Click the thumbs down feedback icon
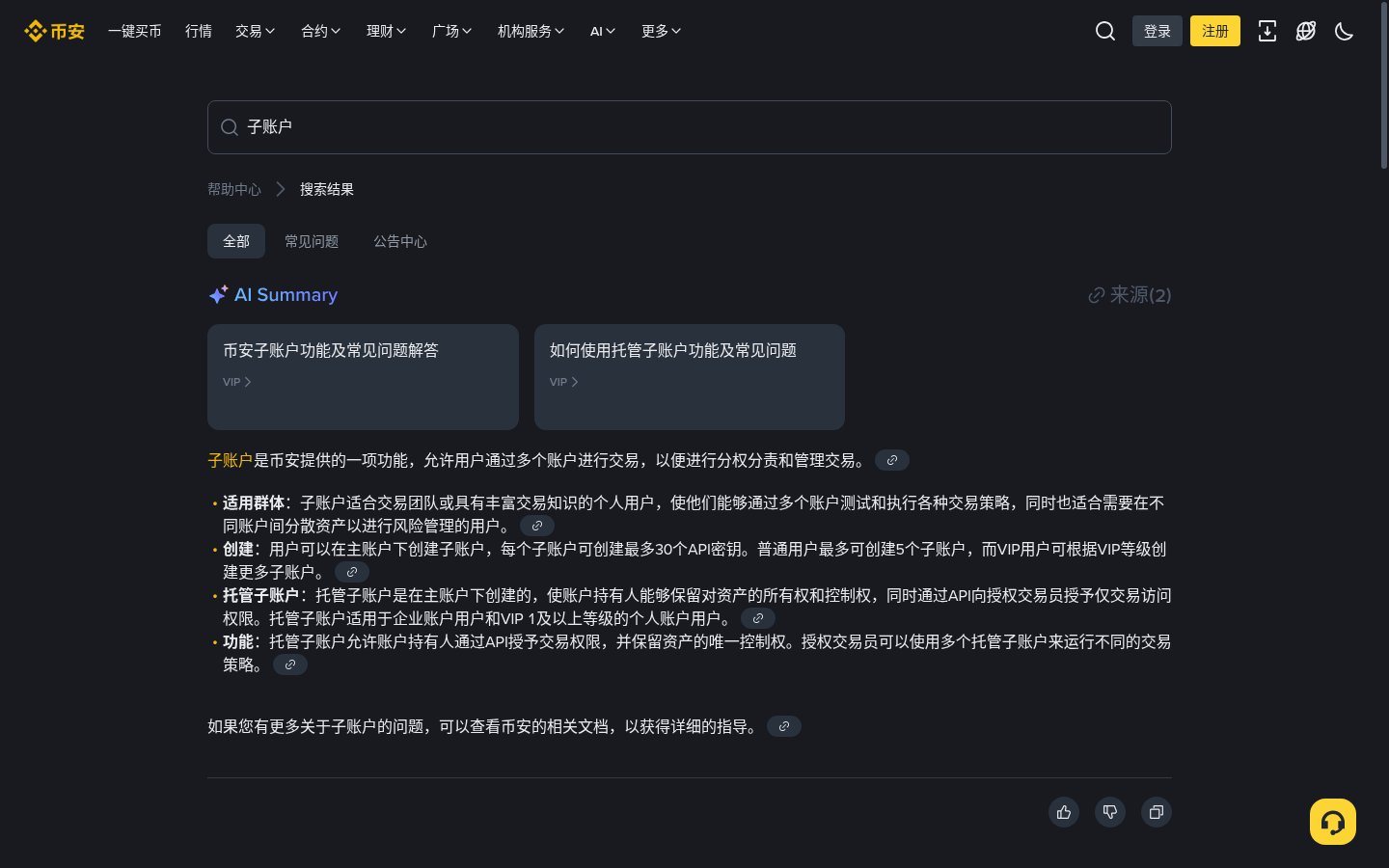The image size is (1389, 868). pyautogui.click(x=1110, y=812)
